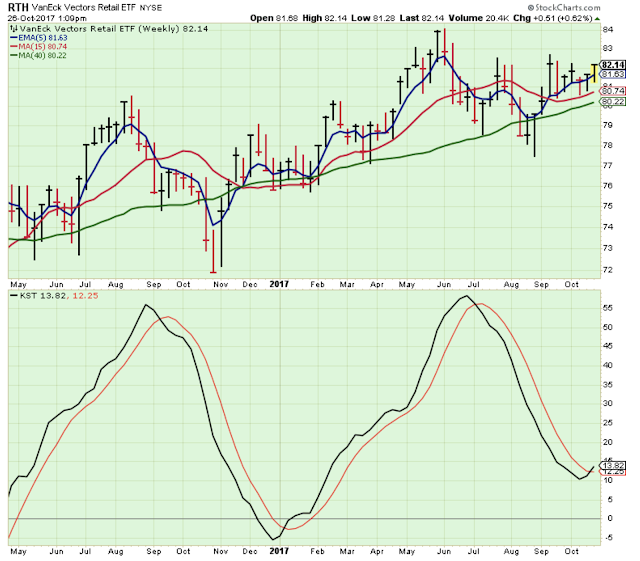
Task: Click the MA(40) 80.22 legend entry
Action: click(38, 56)
